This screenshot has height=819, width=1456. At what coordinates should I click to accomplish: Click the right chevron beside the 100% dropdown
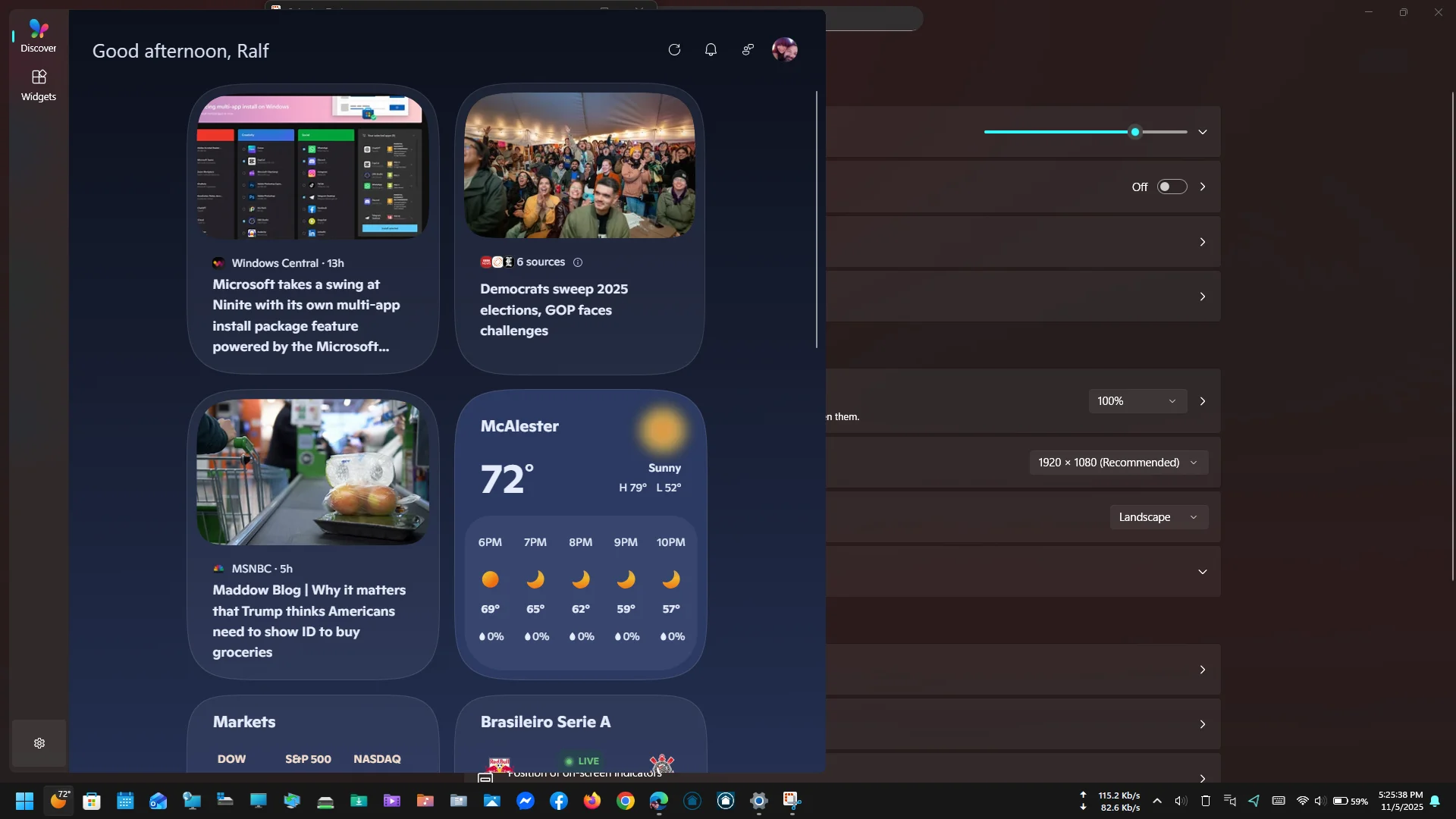click(1203, 401)
